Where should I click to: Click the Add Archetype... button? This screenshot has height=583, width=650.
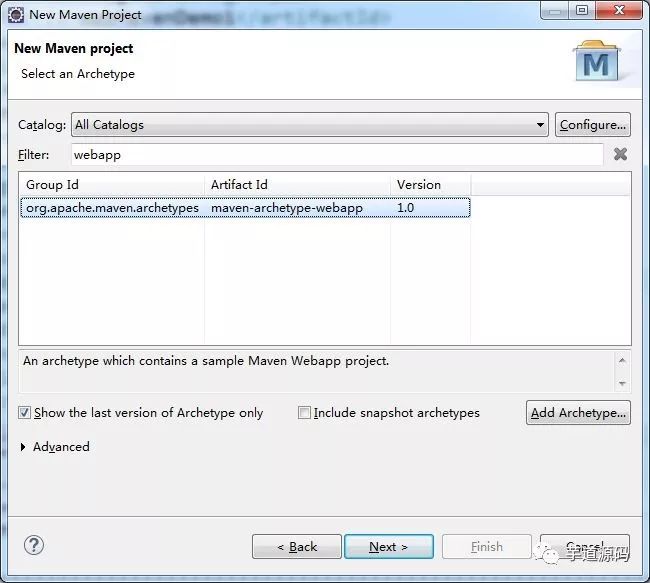pyautogui.click(x=578, y=413)
